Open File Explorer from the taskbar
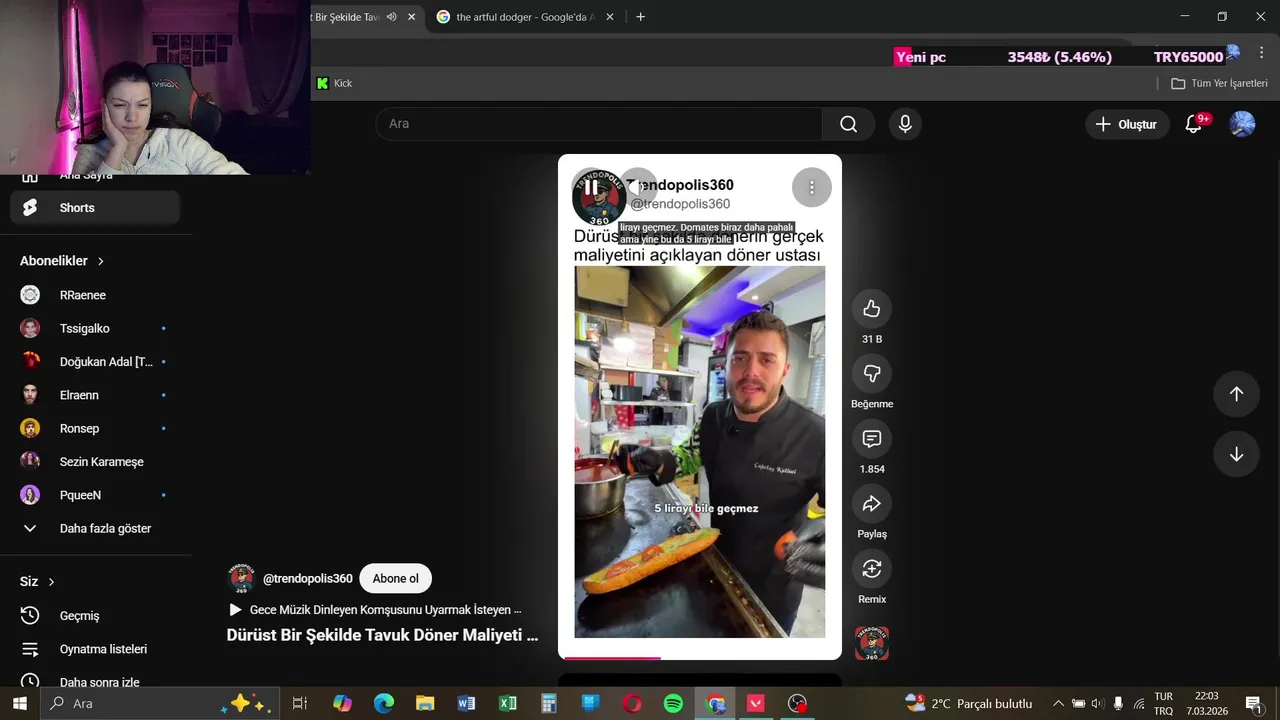The height and width of the screenshot is (720, 1280). click(425, 704)
